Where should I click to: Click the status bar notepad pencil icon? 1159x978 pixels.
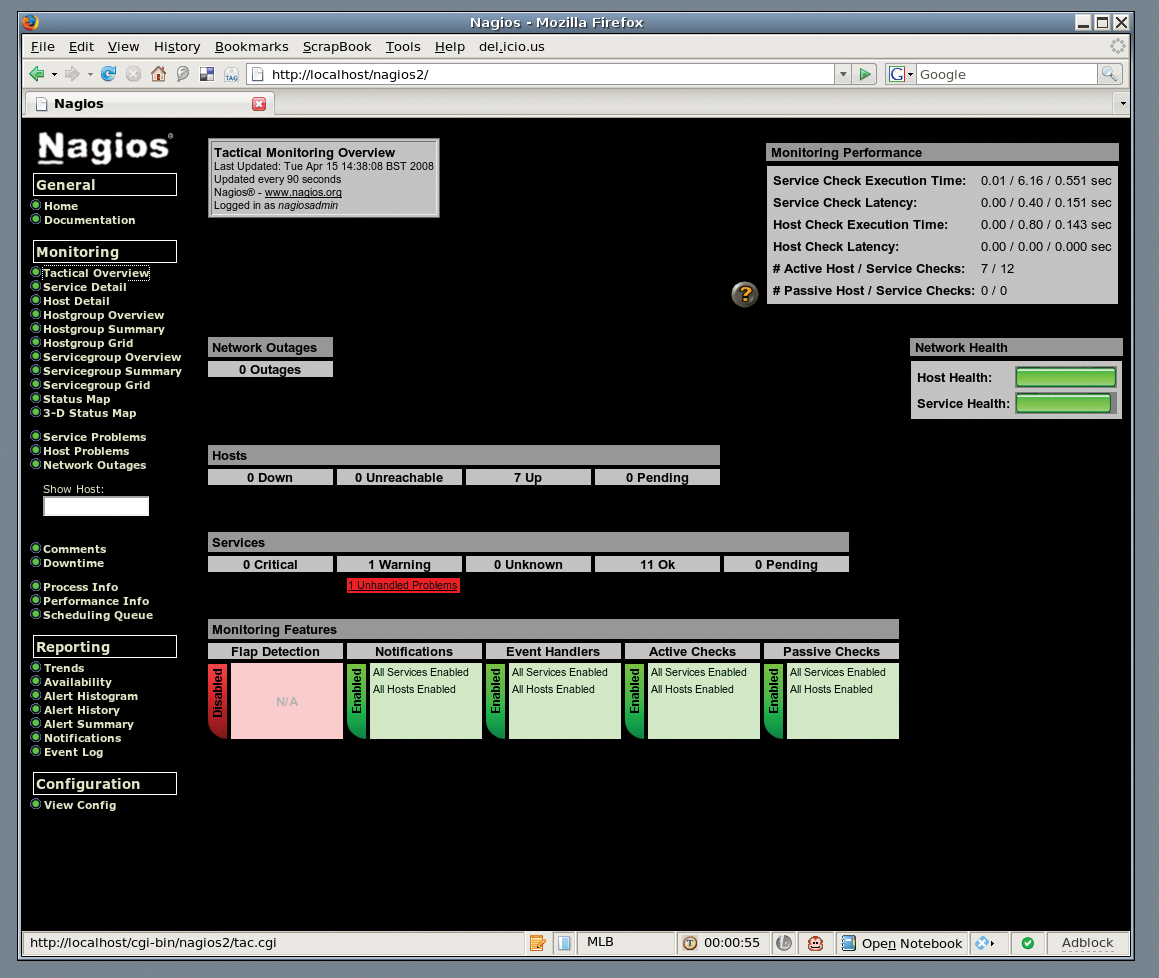click(x=537, y=943)
